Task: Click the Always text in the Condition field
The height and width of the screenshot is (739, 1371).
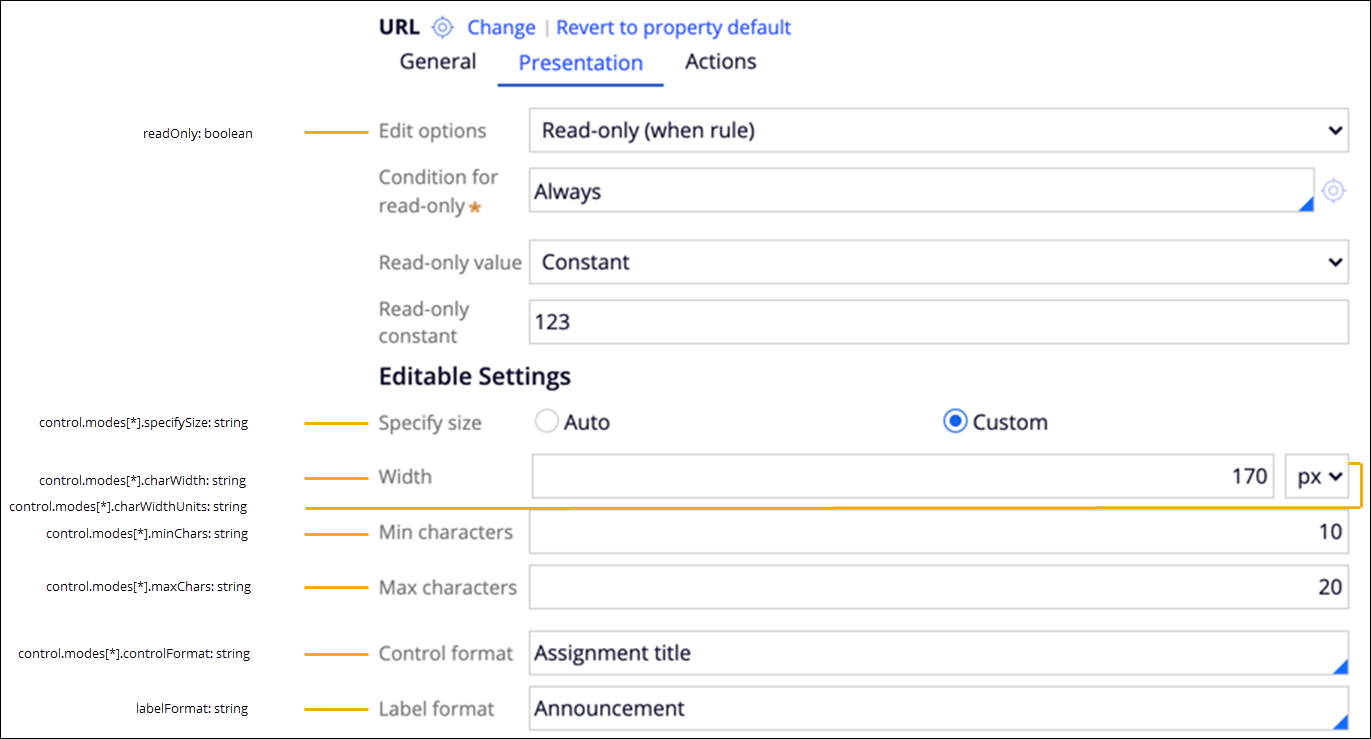Action: click(568, 192)
